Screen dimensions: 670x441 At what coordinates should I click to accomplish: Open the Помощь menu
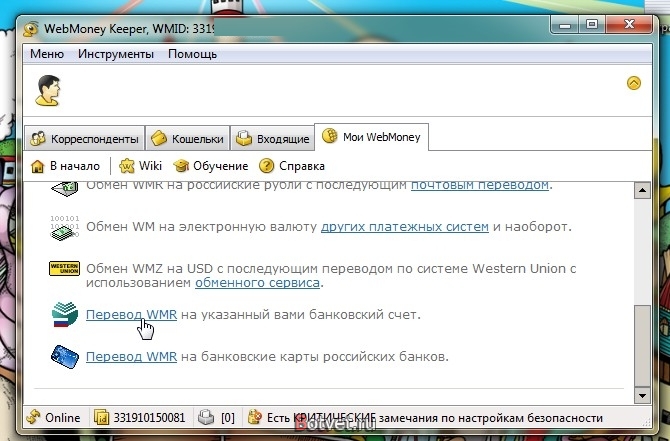click(192, 54)
